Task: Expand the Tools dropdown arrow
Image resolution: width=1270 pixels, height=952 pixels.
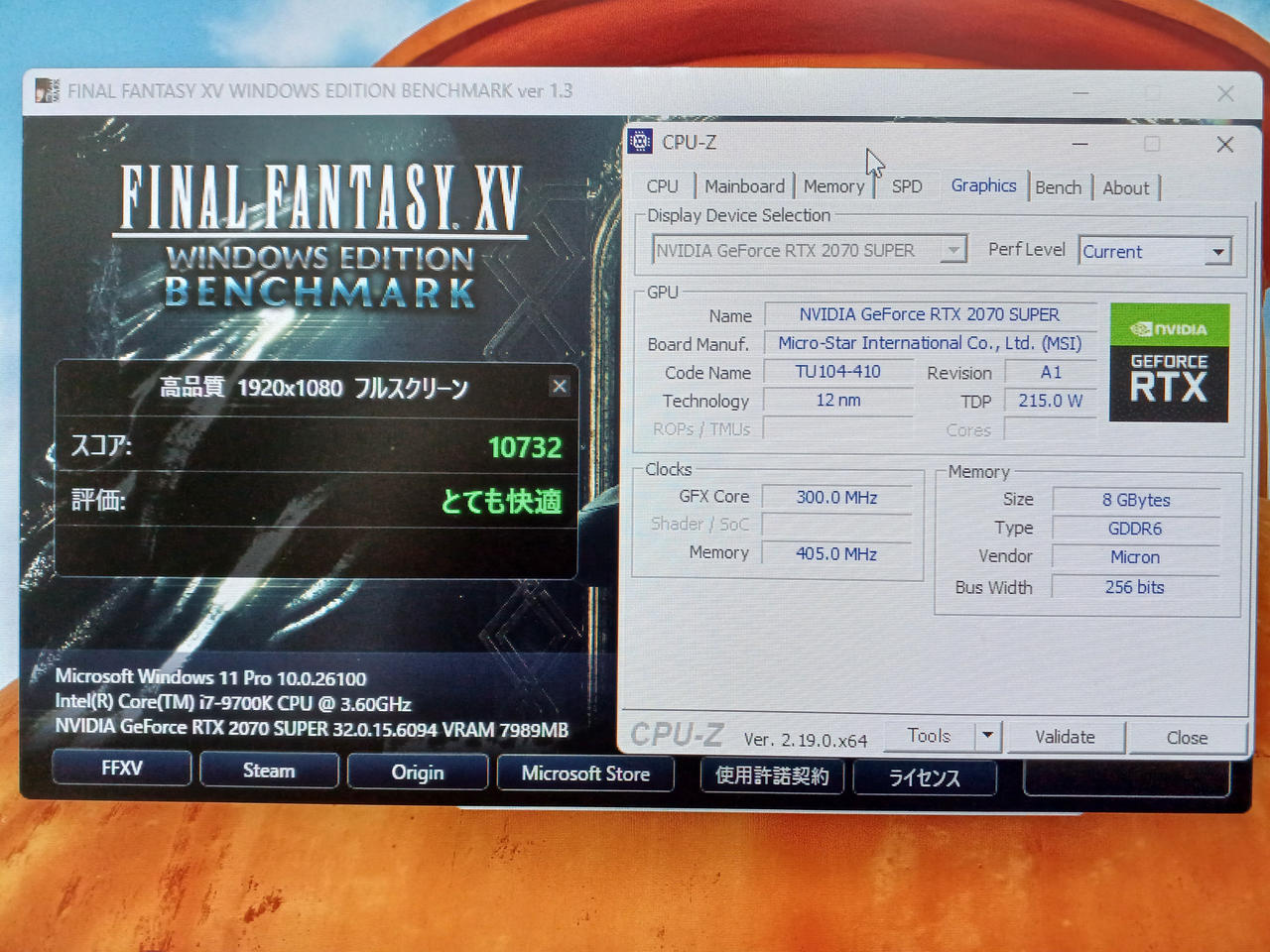Action: (x=987, y=736)
